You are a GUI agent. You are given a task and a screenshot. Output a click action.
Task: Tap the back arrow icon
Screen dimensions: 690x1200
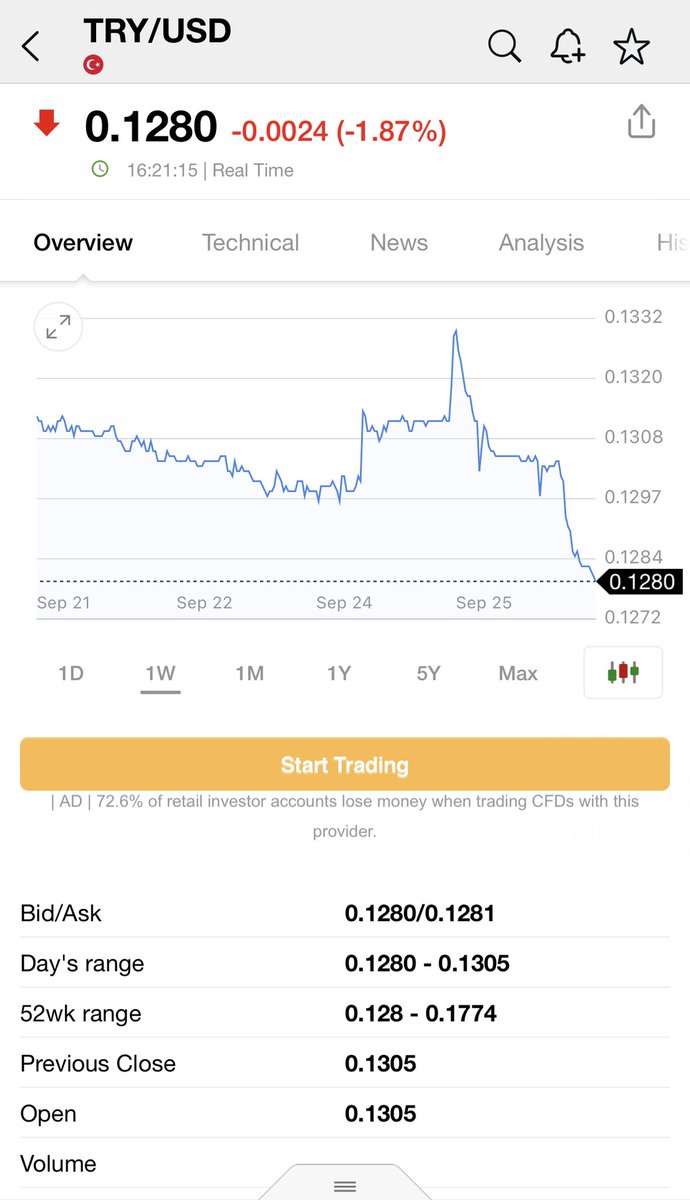click(32, 46)
